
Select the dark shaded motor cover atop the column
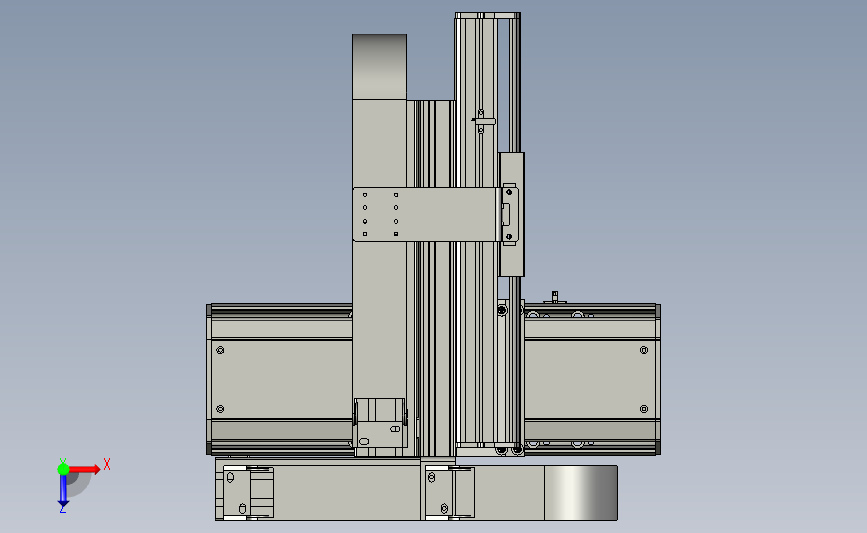[x=379, y=67]
